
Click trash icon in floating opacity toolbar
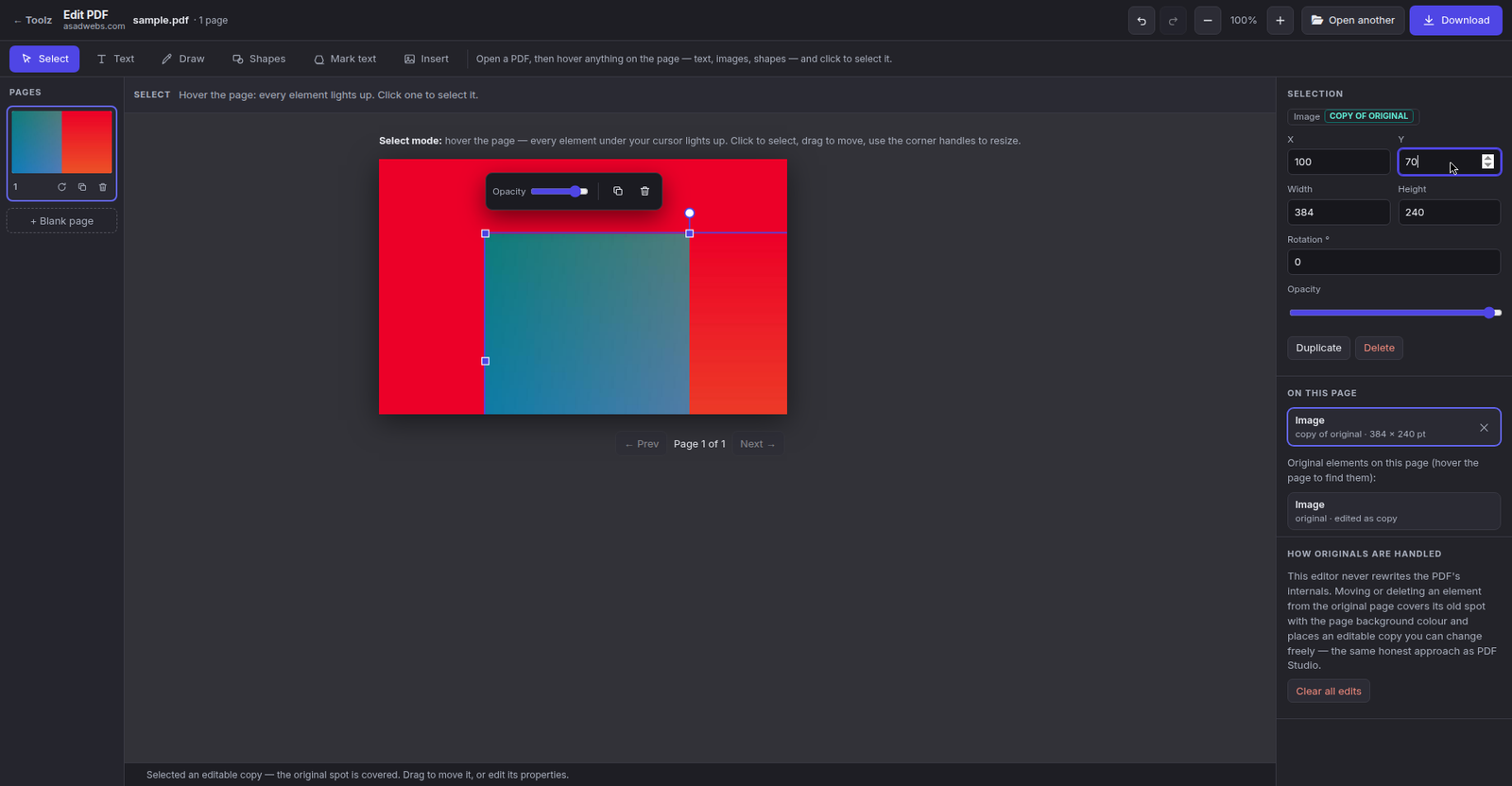point(644,191)
